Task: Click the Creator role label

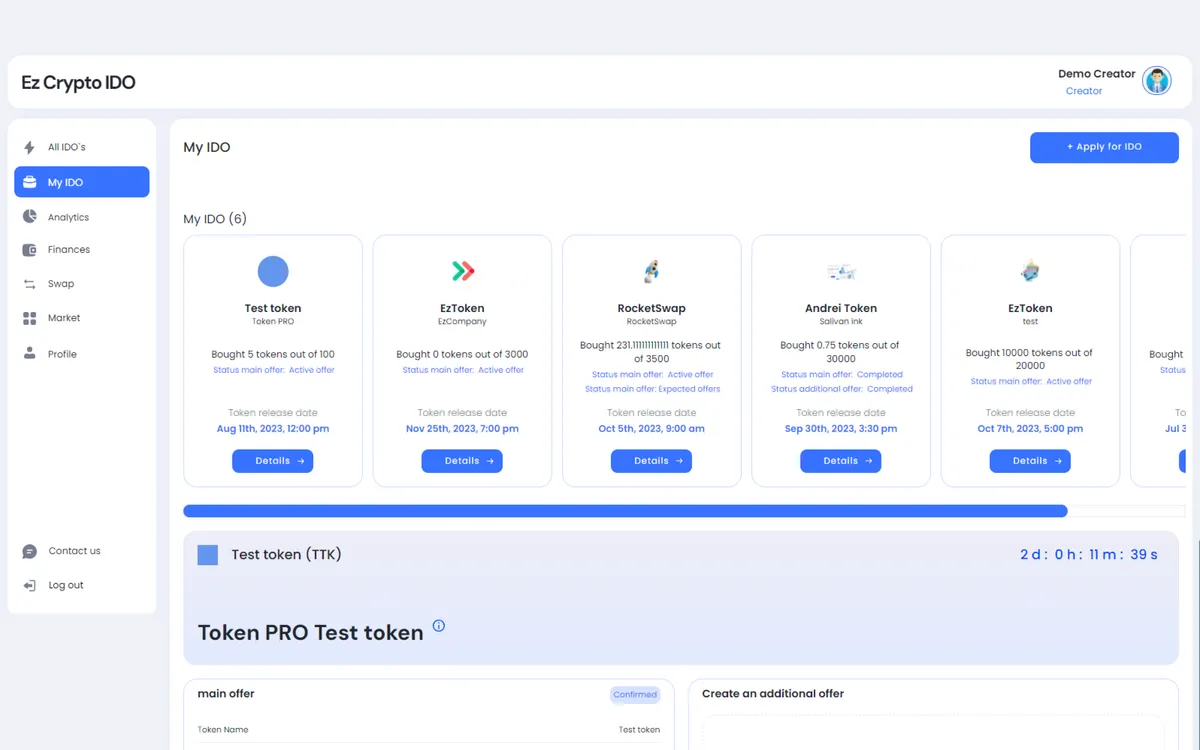Action: [x=1084, y=91]
